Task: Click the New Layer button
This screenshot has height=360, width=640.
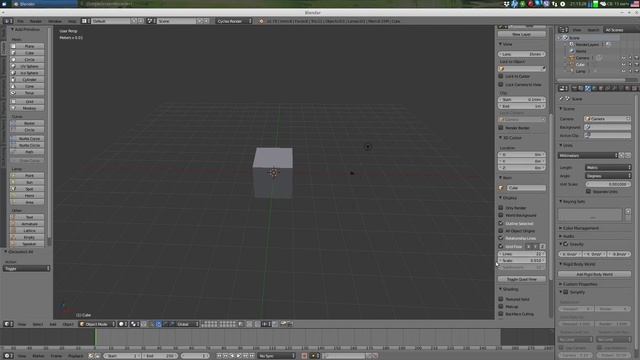Action: pos(522,34)
